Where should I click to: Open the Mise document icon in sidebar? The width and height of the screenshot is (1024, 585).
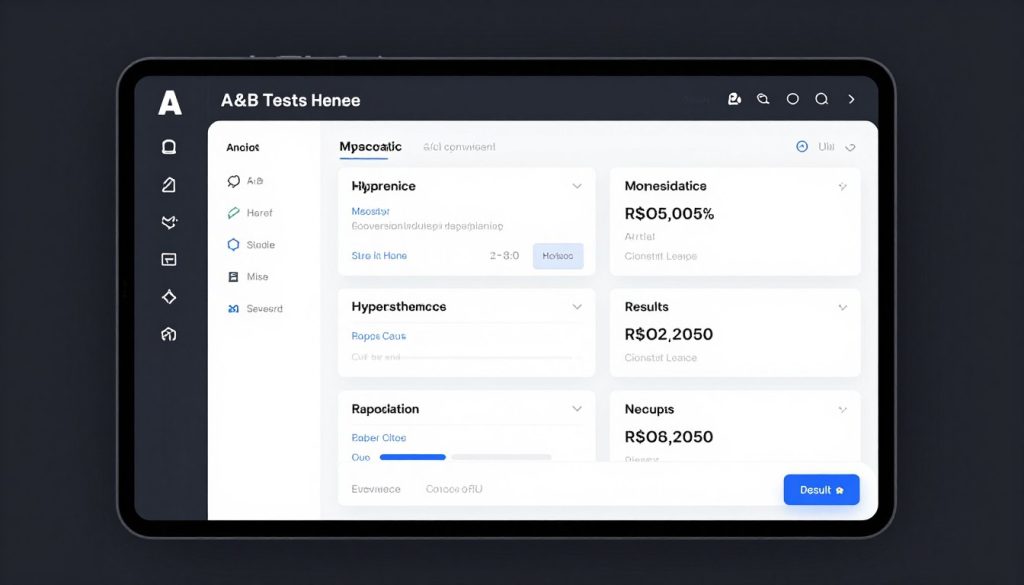pos(231,276)
